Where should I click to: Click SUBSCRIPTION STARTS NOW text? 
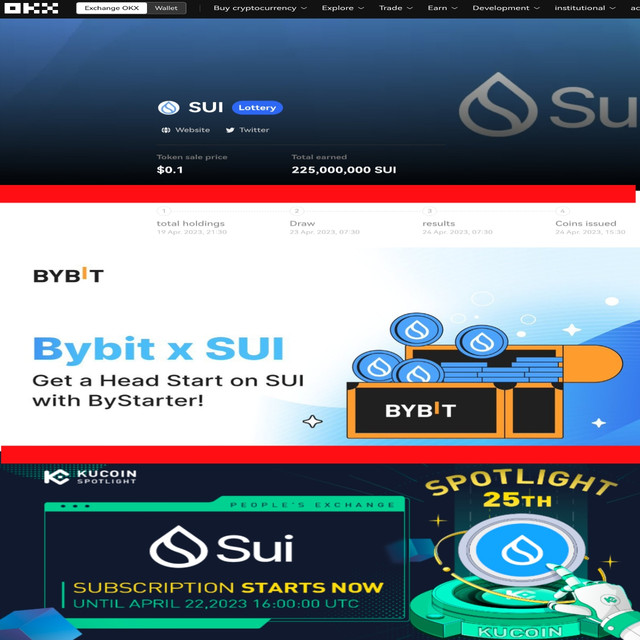click(x=228, y=587)
